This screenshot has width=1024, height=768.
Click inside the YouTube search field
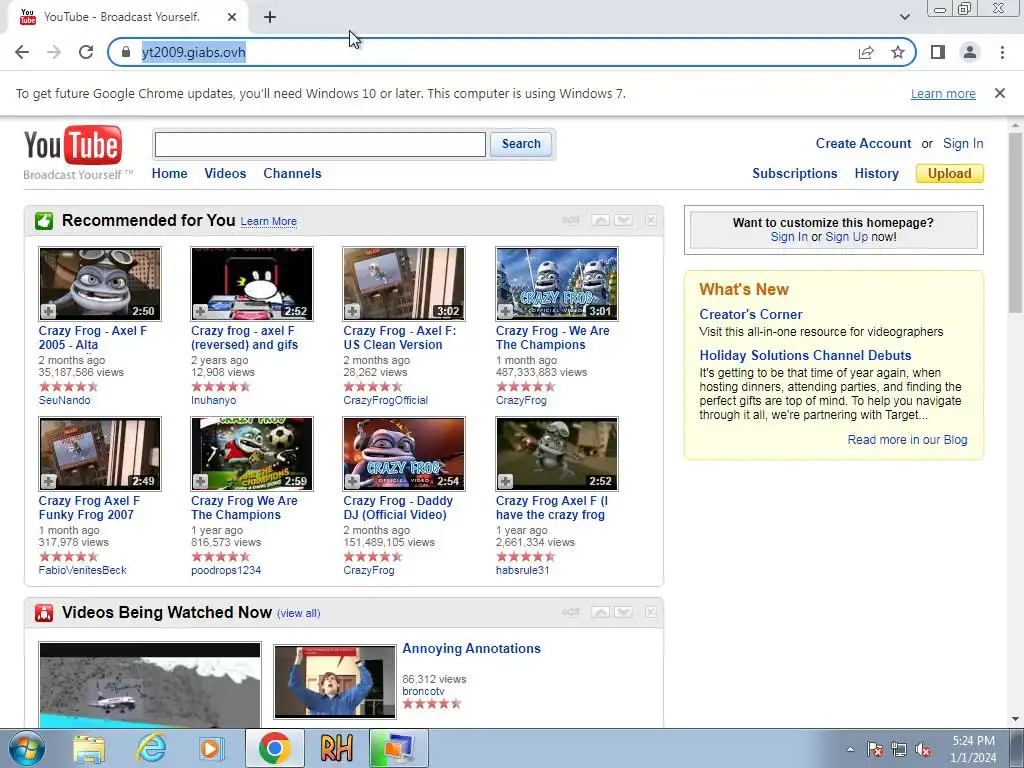(320, 144)
